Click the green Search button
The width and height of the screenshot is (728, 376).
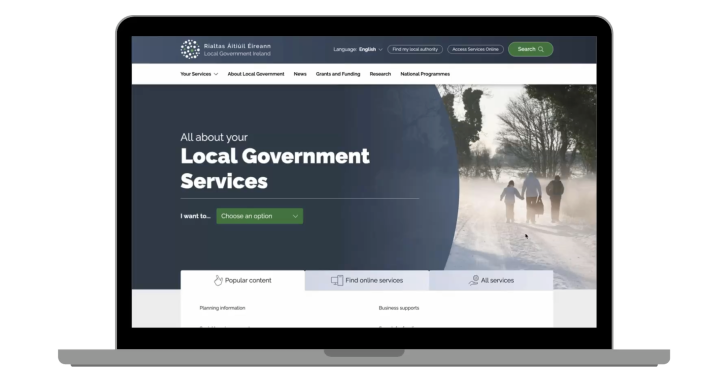coord(531,49)
